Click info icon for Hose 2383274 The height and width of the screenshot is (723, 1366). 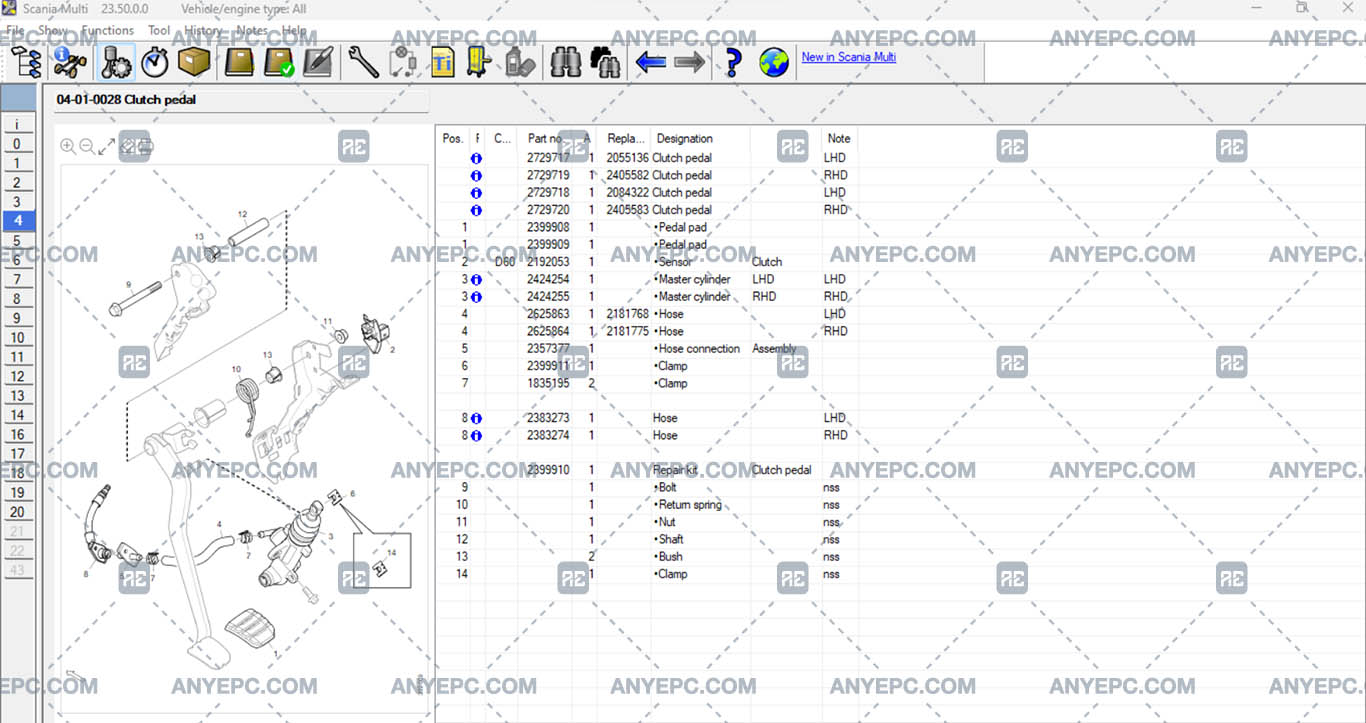476,436
